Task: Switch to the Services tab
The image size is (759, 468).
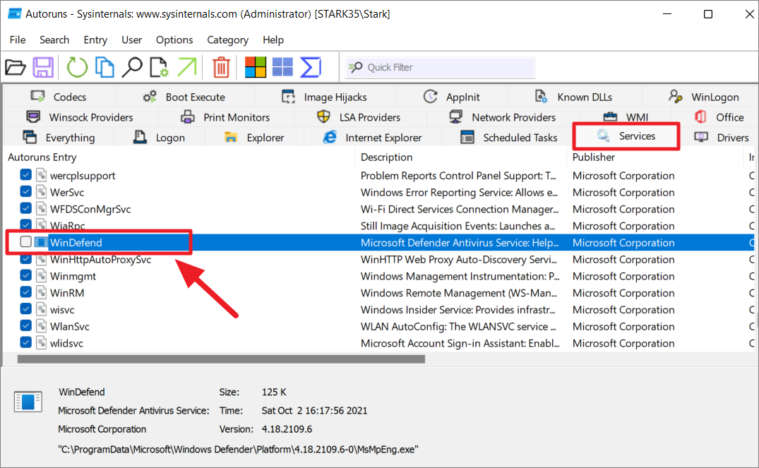Action: (626, 136)
